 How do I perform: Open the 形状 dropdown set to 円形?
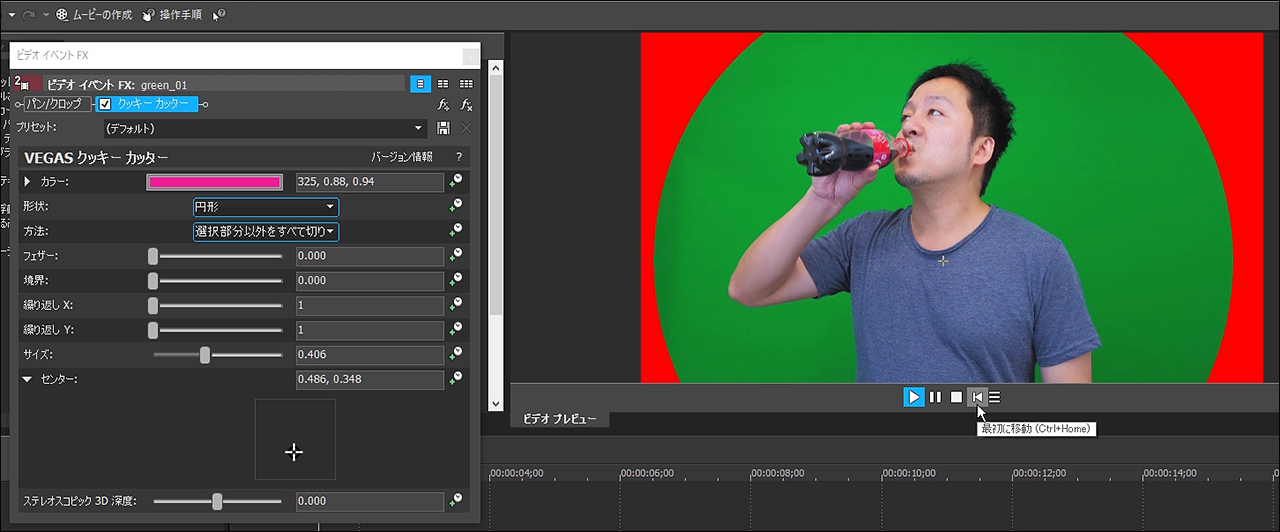(266, 207)
